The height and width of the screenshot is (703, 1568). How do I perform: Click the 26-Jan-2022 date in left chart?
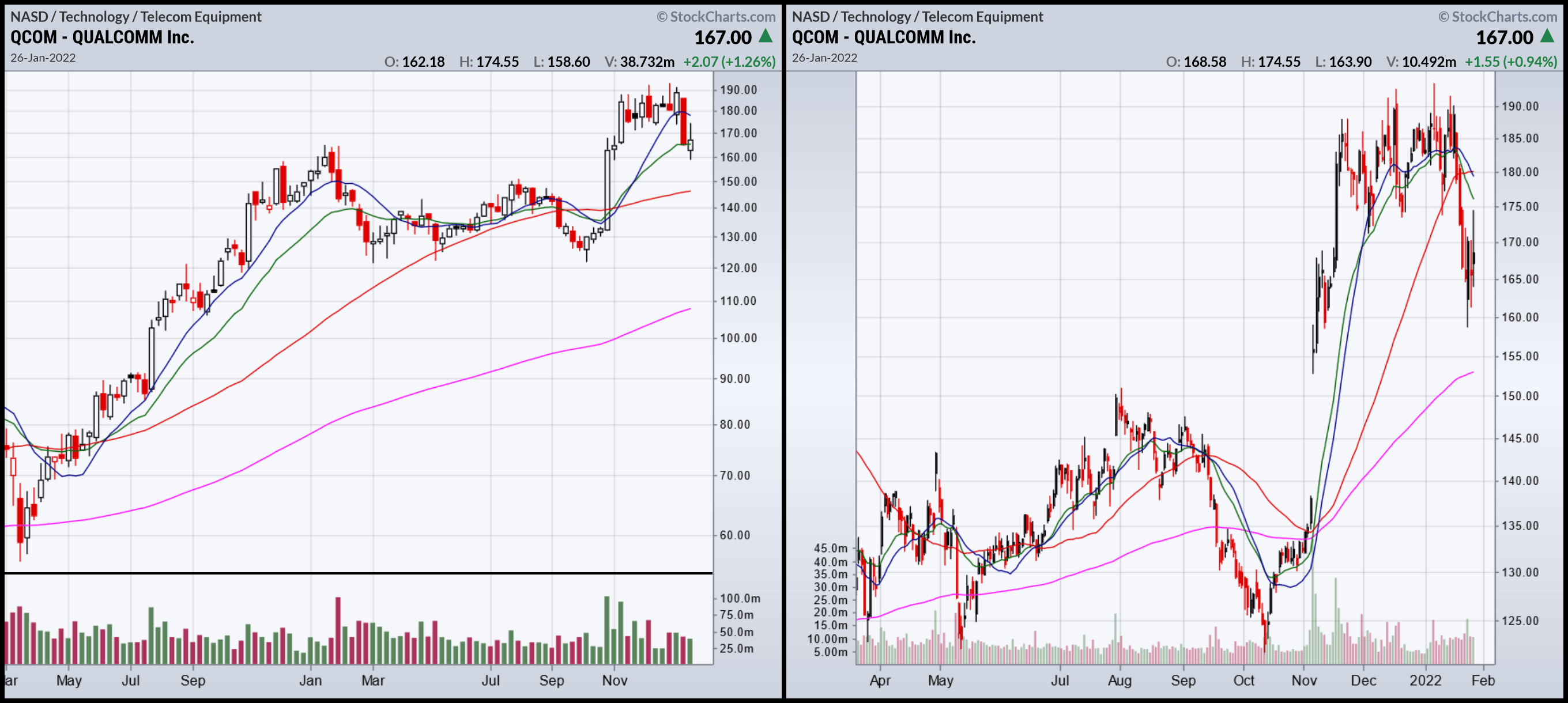[43, 58]
